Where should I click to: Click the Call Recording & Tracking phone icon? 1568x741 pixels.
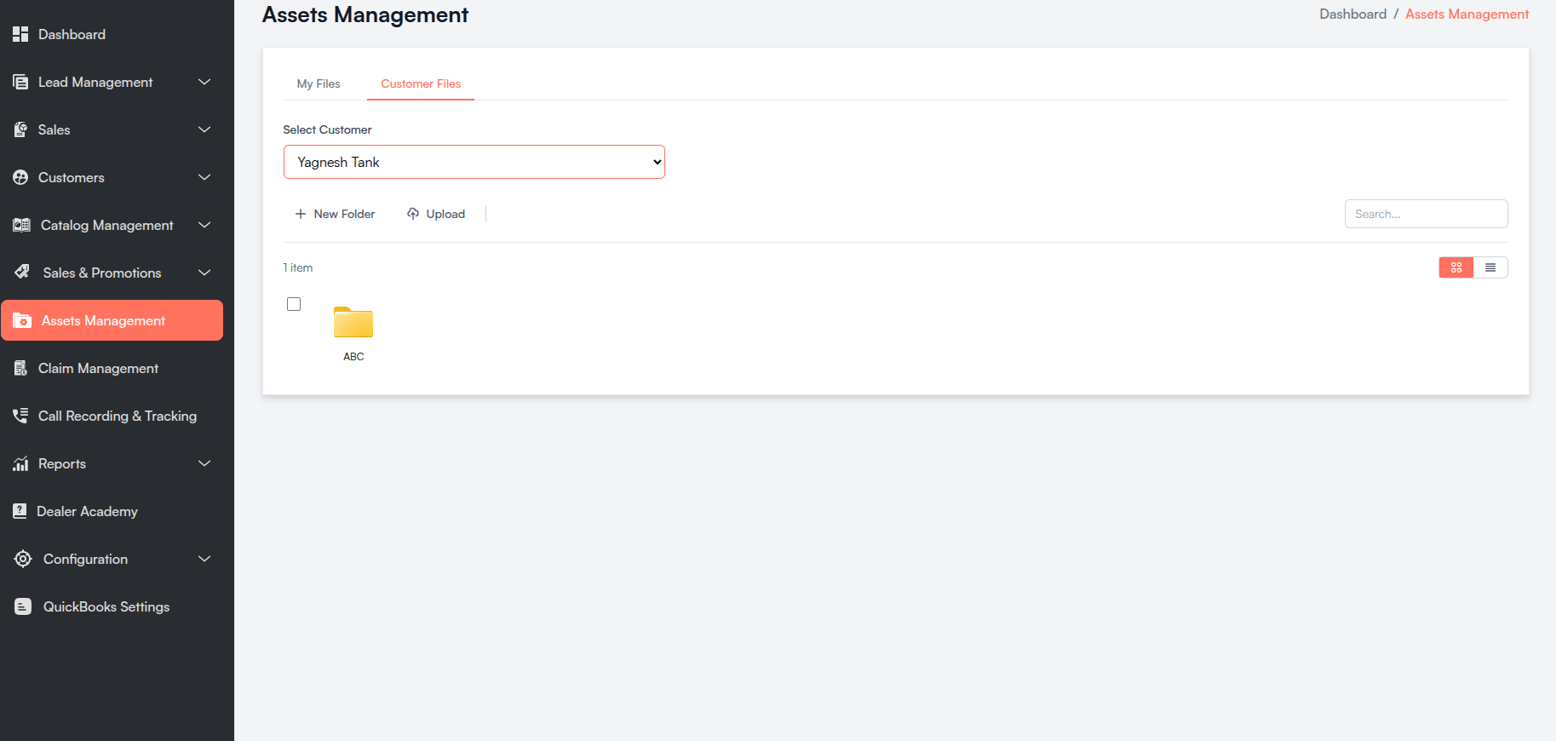coord(20,416)
